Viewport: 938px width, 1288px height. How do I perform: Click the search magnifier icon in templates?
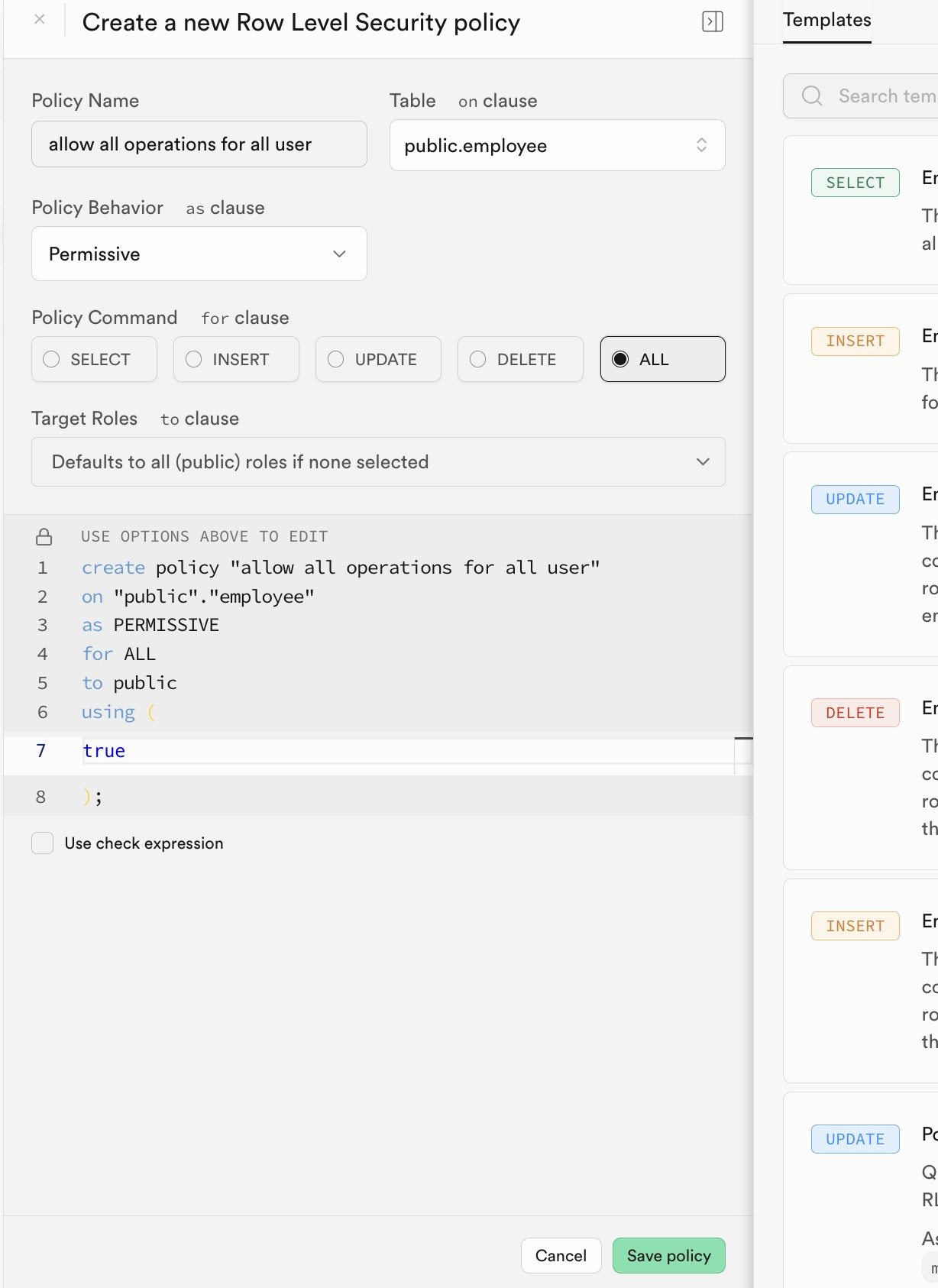point(811,96)
